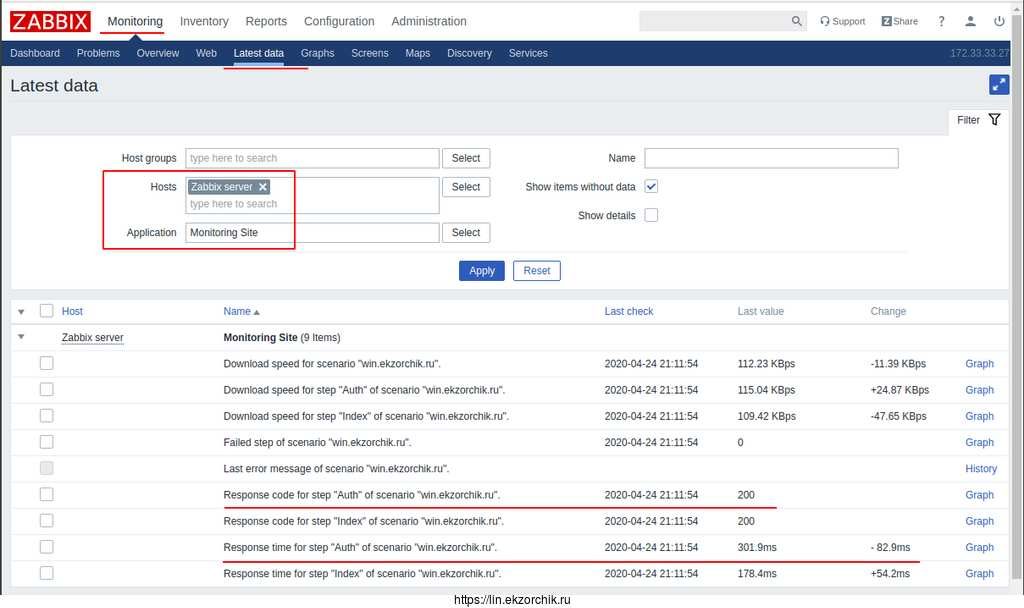Image resolution: width=1024 pixels, height=608 pixels.
Task: Click the Zabbix logo
Action: coord(50,21)
